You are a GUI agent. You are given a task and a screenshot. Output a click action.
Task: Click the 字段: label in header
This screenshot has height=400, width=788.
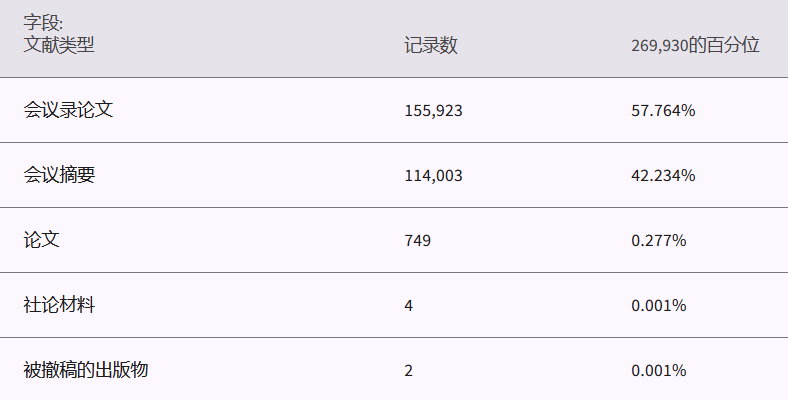(x=44, y=21)
